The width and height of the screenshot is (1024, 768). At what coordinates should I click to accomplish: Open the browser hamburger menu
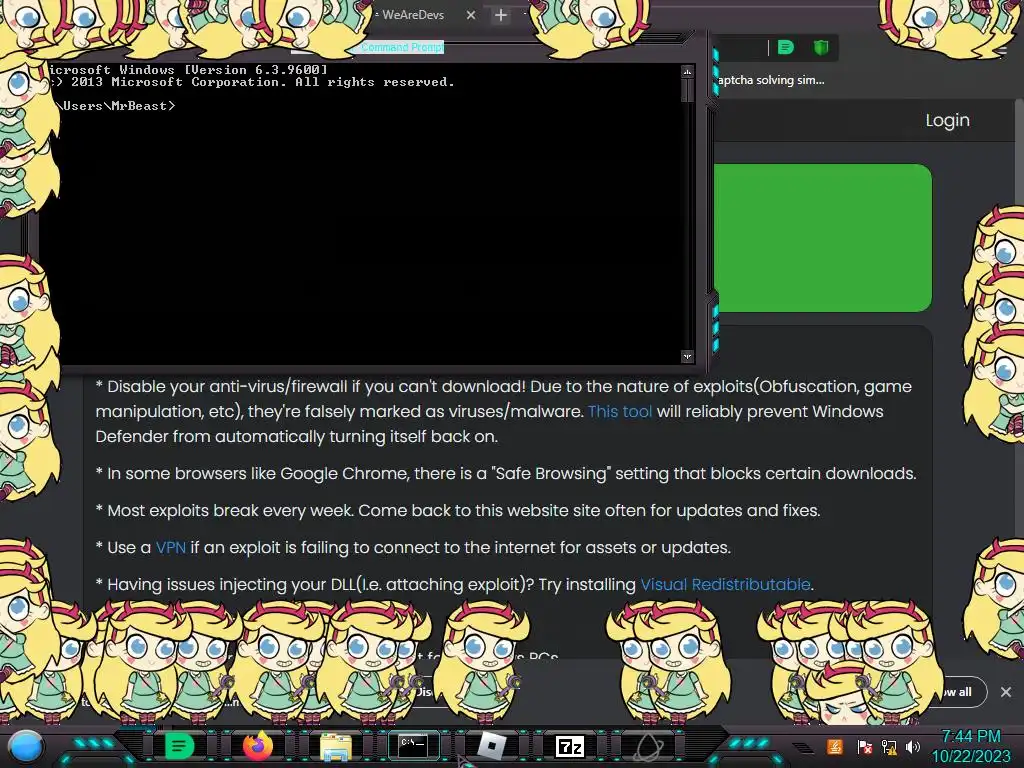(x=1002, y=49)
